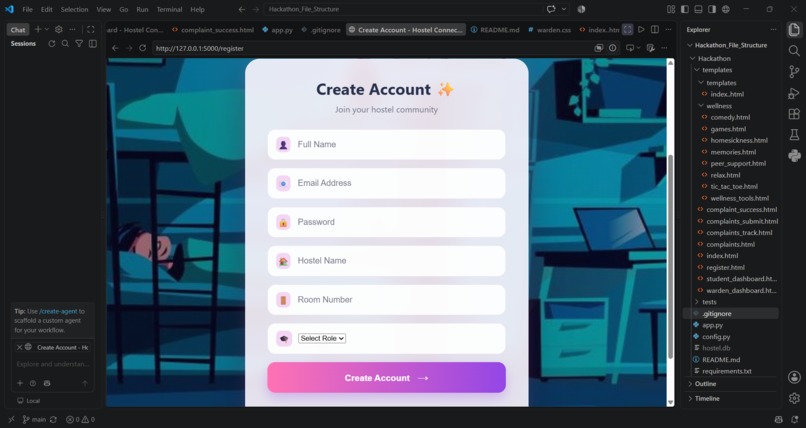
Task: Refresh the chat Sessions list
Action: (x=51, y=44)
